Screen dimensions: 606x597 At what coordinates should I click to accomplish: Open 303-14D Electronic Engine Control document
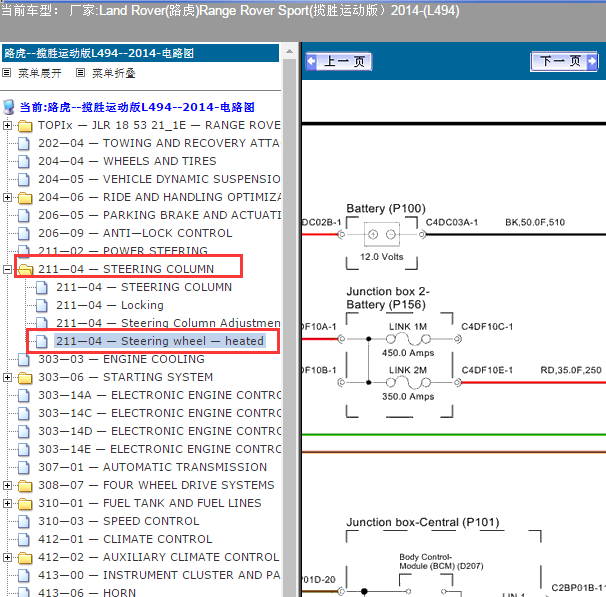[159, 431]
